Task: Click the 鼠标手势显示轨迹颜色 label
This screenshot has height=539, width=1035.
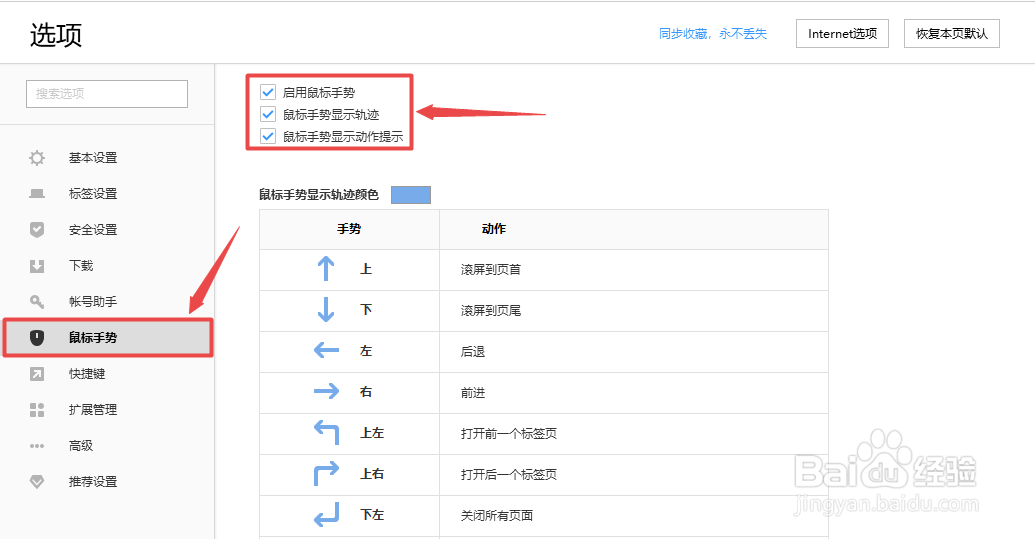Action: click(319, 195)
